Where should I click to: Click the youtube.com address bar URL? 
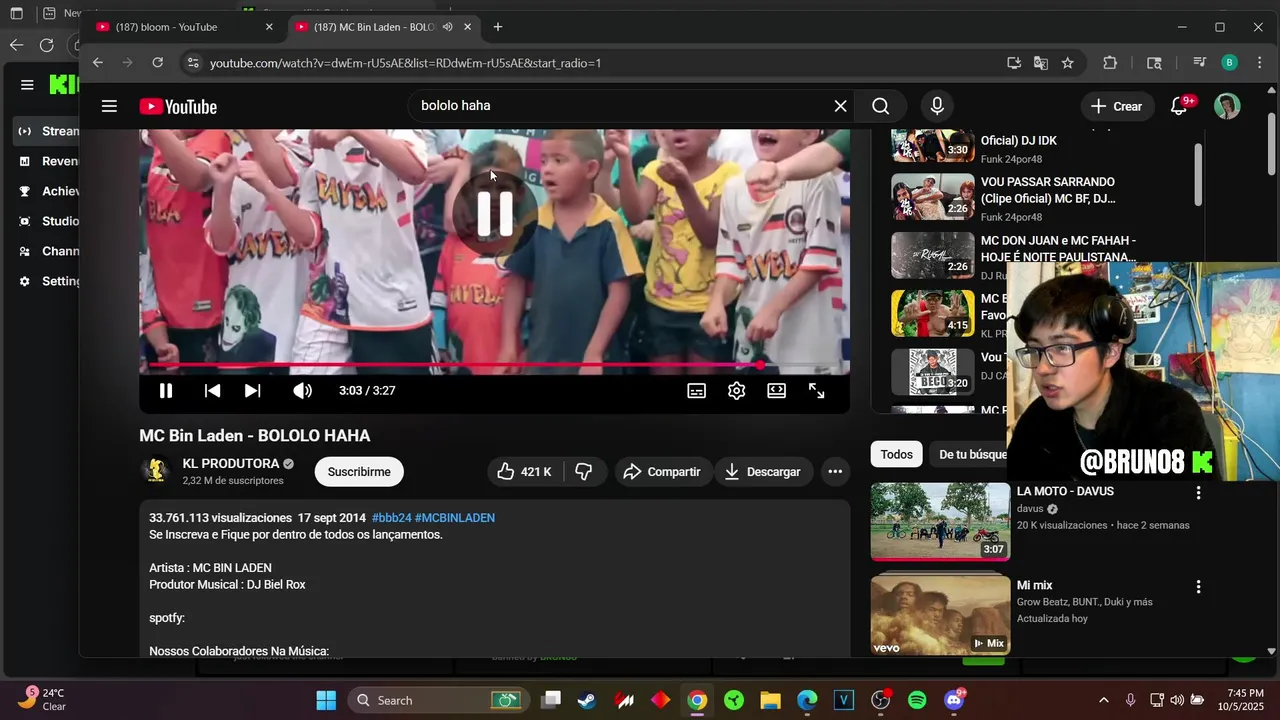tap(405, 63)
